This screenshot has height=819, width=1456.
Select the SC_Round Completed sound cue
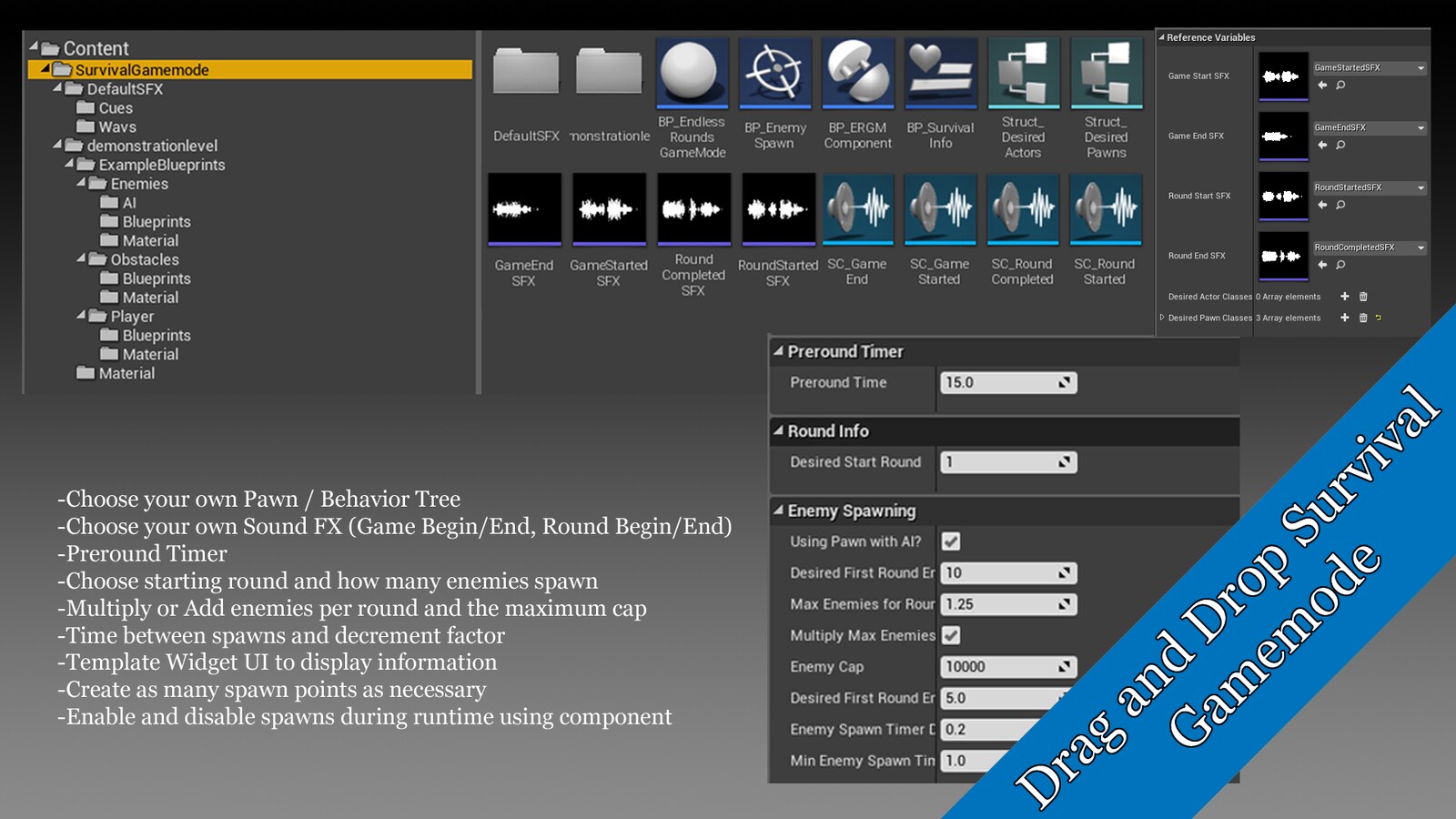(1023, 209)
